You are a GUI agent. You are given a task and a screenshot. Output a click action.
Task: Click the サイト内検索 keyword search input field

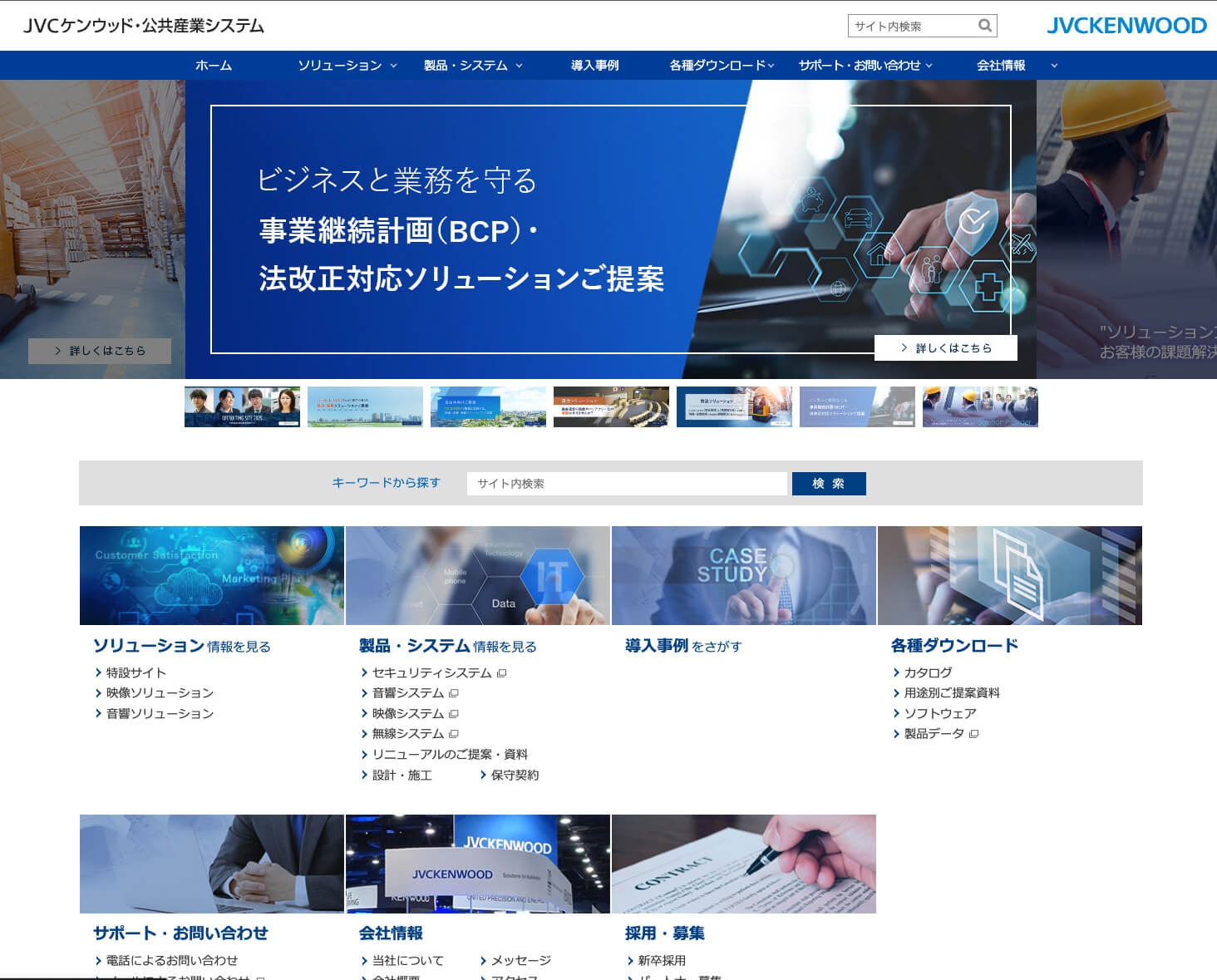(628, 483)
